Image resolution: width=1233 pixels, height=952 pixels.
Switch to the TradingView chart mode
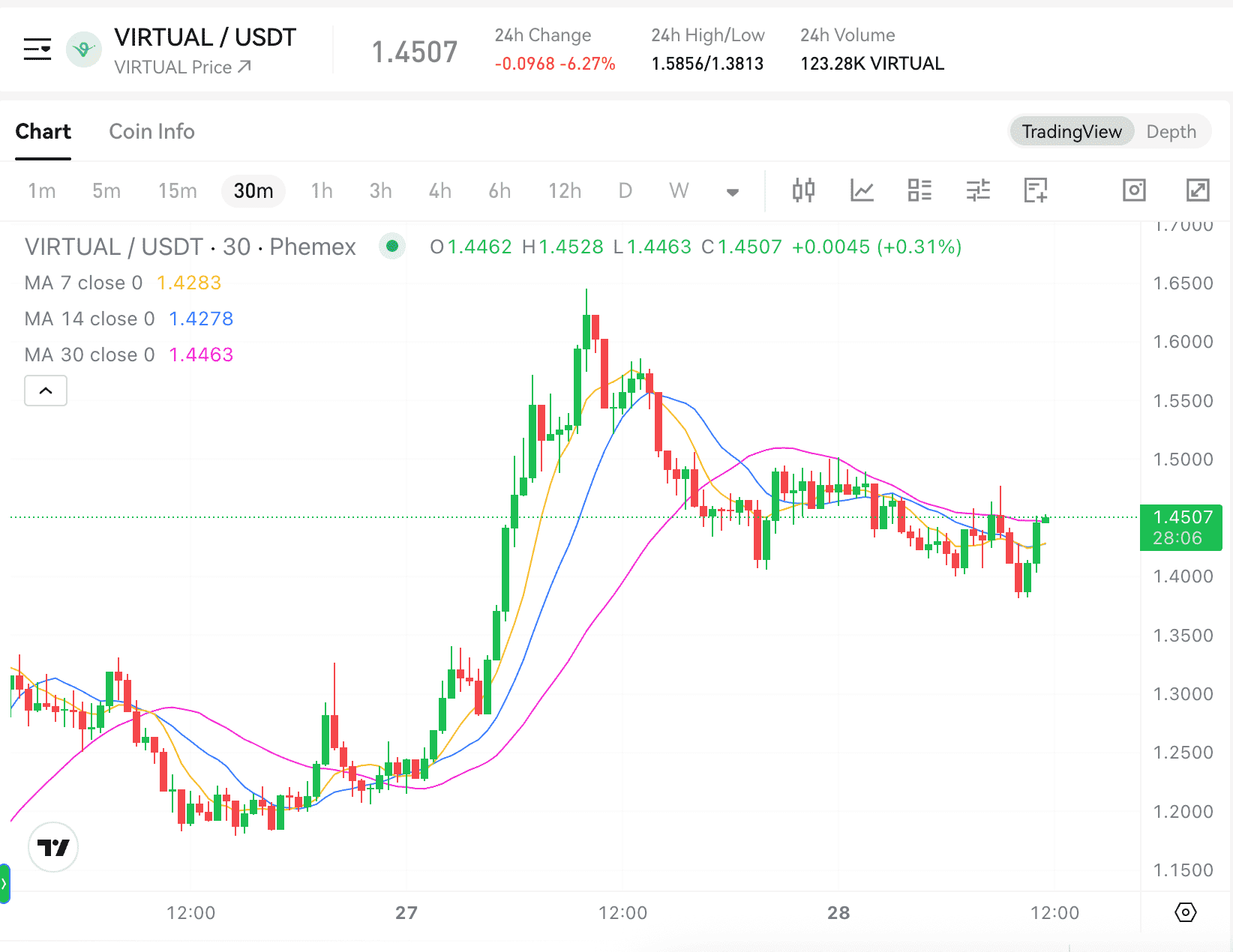click(1071, 132)
